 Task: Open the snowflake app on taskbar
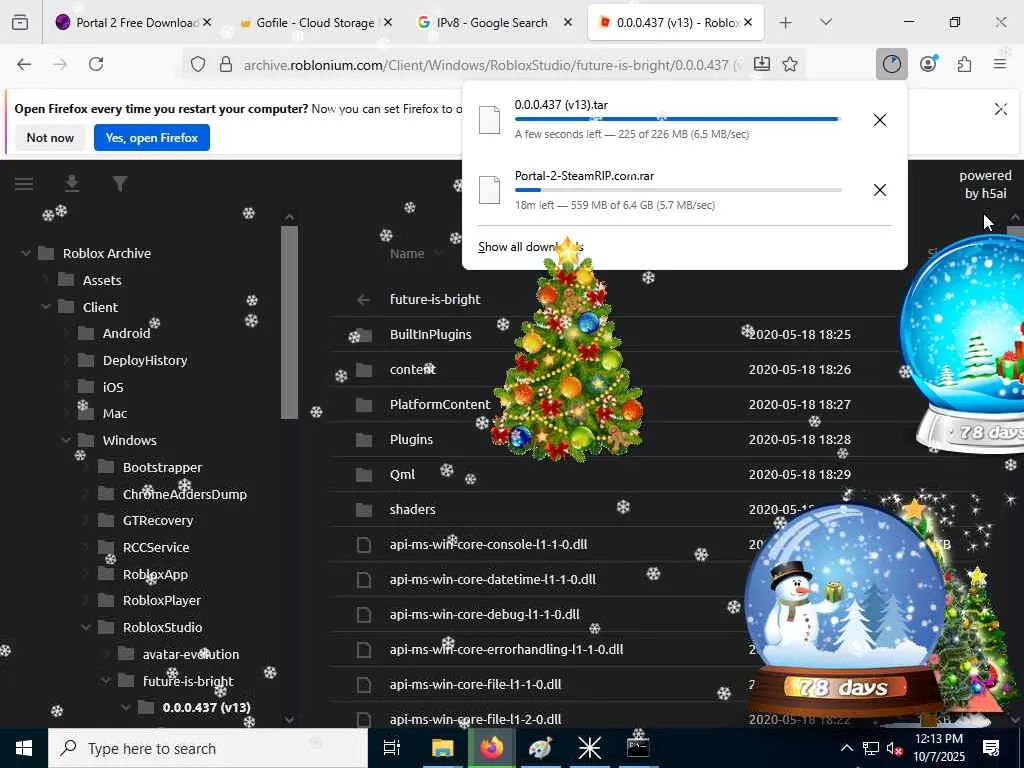[590, 748]
